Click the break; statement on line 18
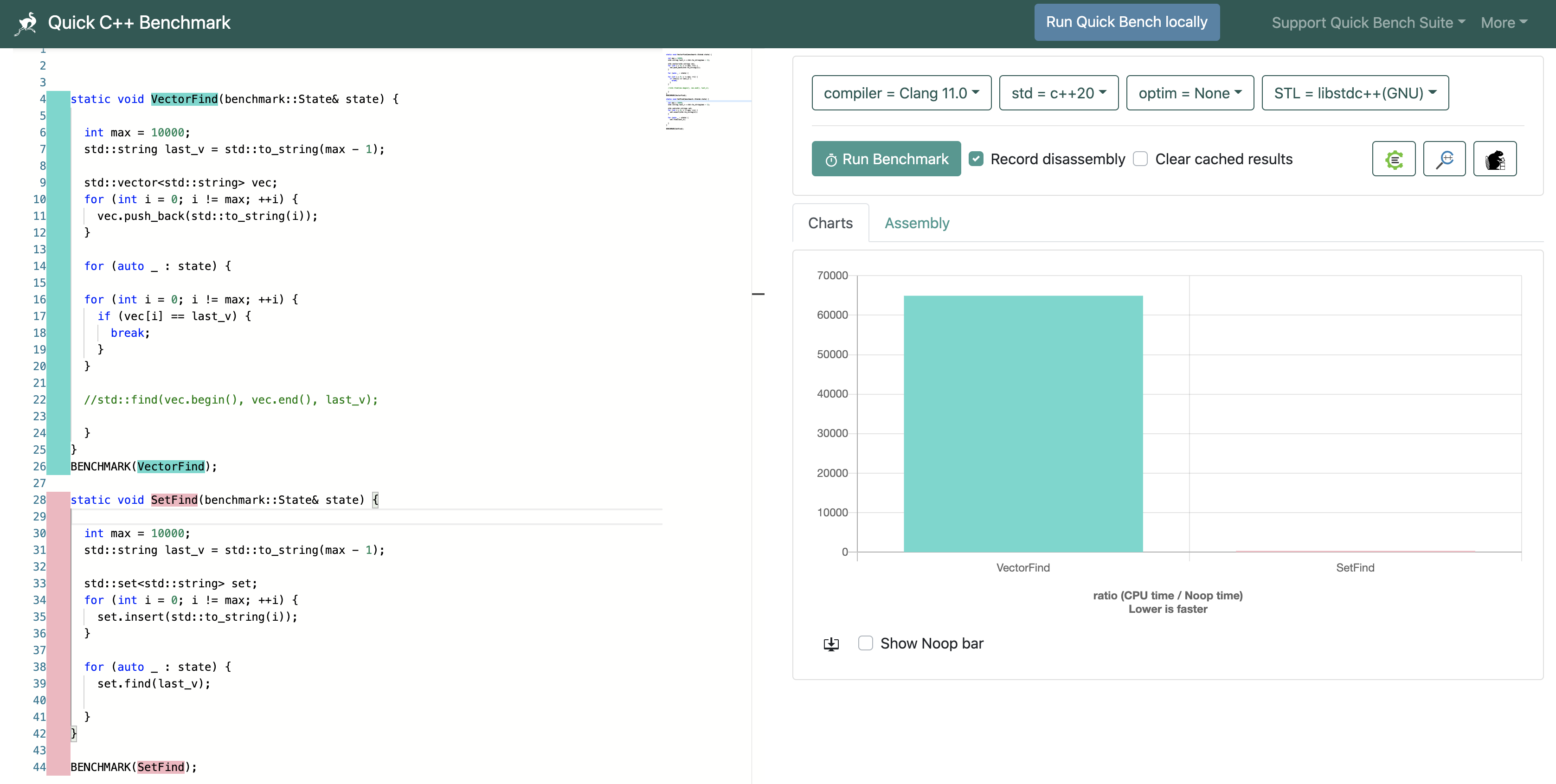Viewport: 1556px width, 784px height. pyautogui.click(x=130, y=333)
